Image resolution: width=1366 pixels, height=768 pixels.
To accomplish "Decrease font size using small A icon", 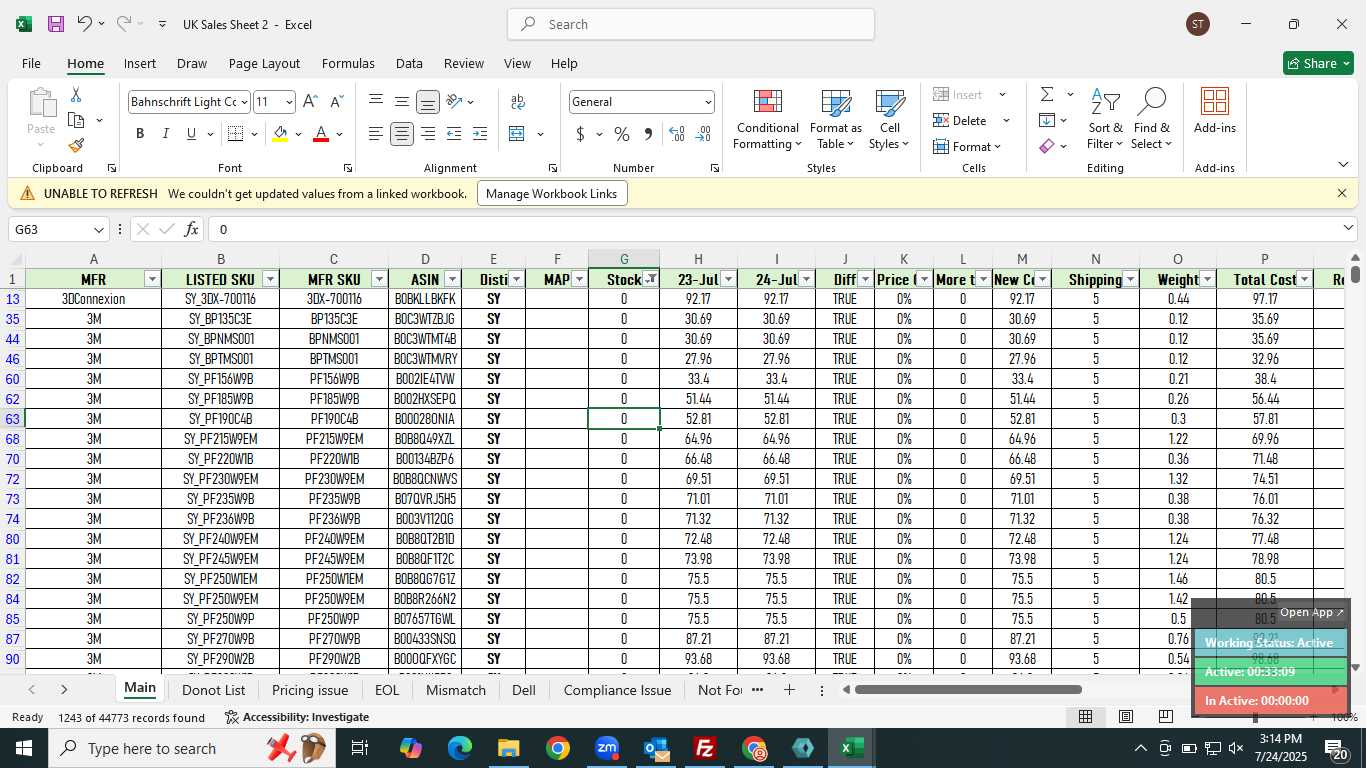I will [x=336, y=102].
